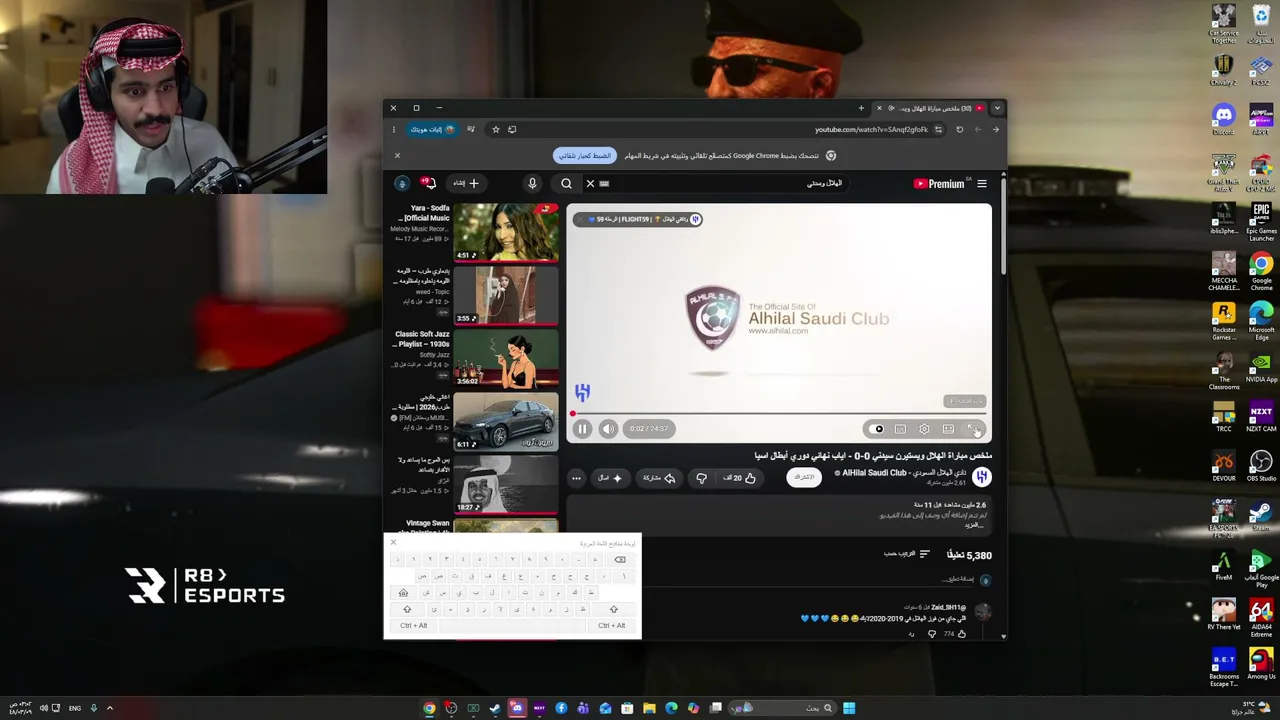Image resolution: width=1280 pixels, height=720 pixels.
Task: Pause the YouTube video
Action: 582,429
